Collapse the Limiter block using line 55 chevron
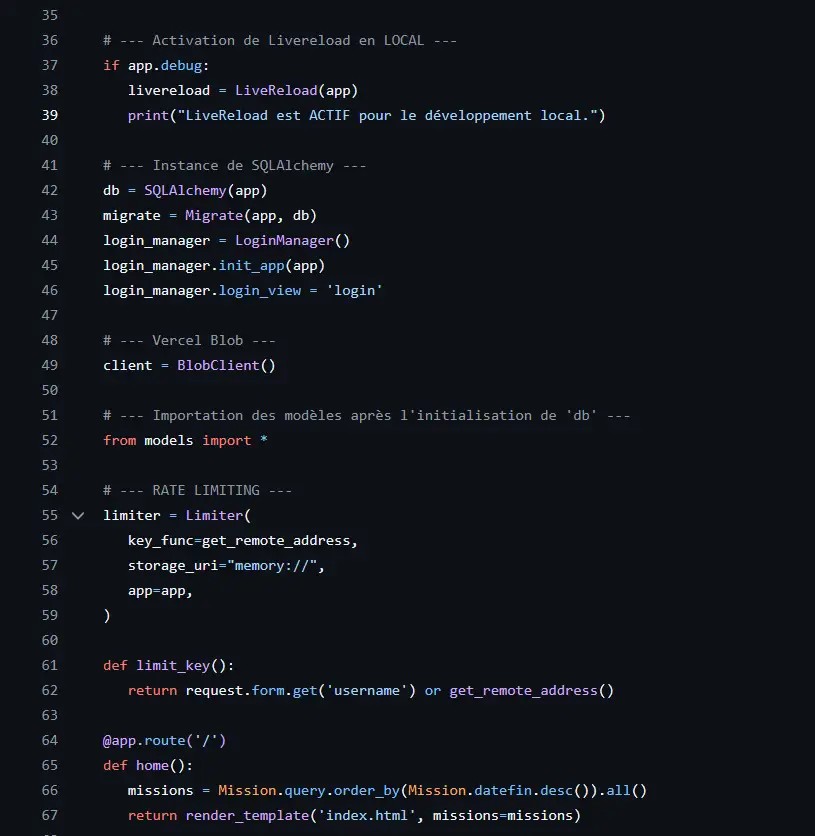Screen dimensions: 815x836 [77, 515]
